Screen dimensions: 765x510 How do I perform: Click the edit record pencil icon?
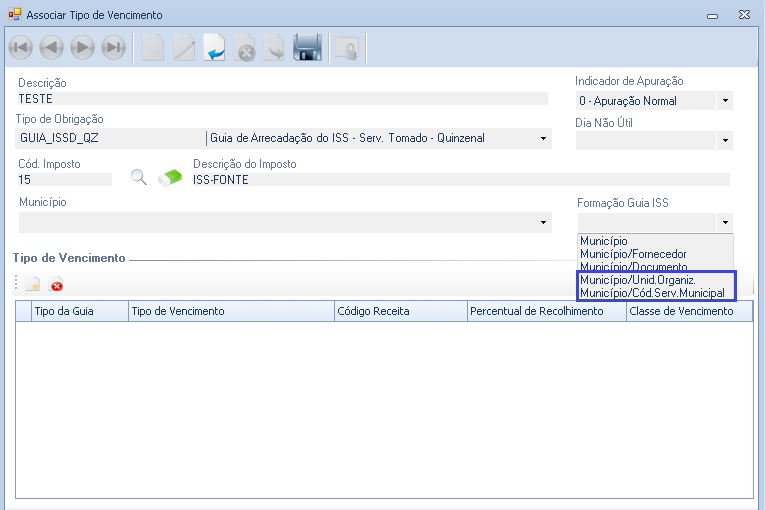pyautogui.click(x=184, y=47)
